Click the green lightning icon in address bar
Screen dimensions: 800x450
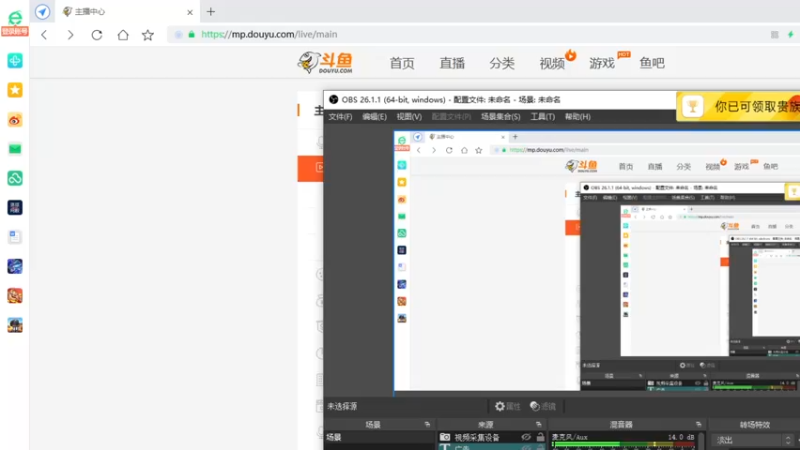coord(790,35)
